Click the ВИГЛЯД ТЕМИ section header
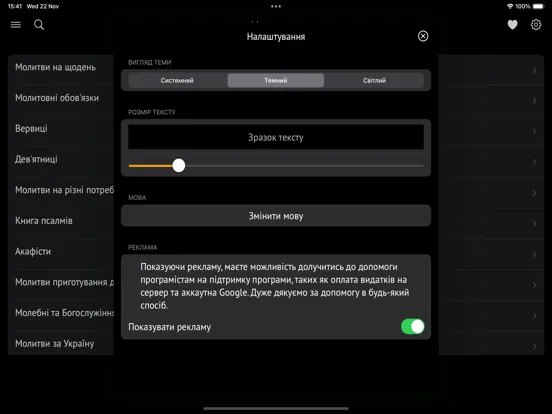This screenshot has width=552, height=414. 150,62
